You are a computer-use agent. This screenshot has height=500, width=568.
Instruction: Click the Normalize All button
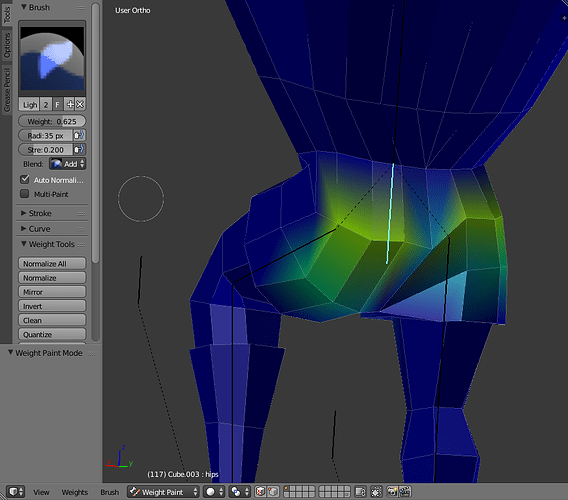(x=52, y=263)
